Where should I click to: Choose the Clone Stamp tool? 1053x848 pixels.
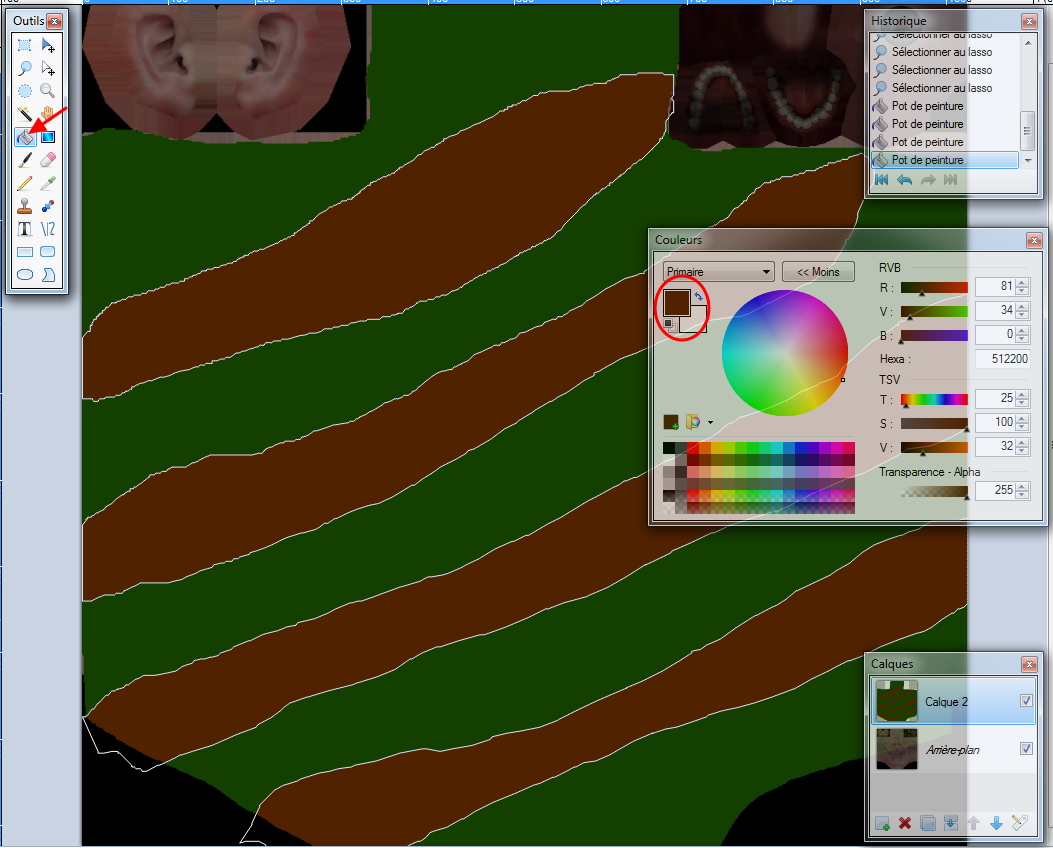pos(25,206)
